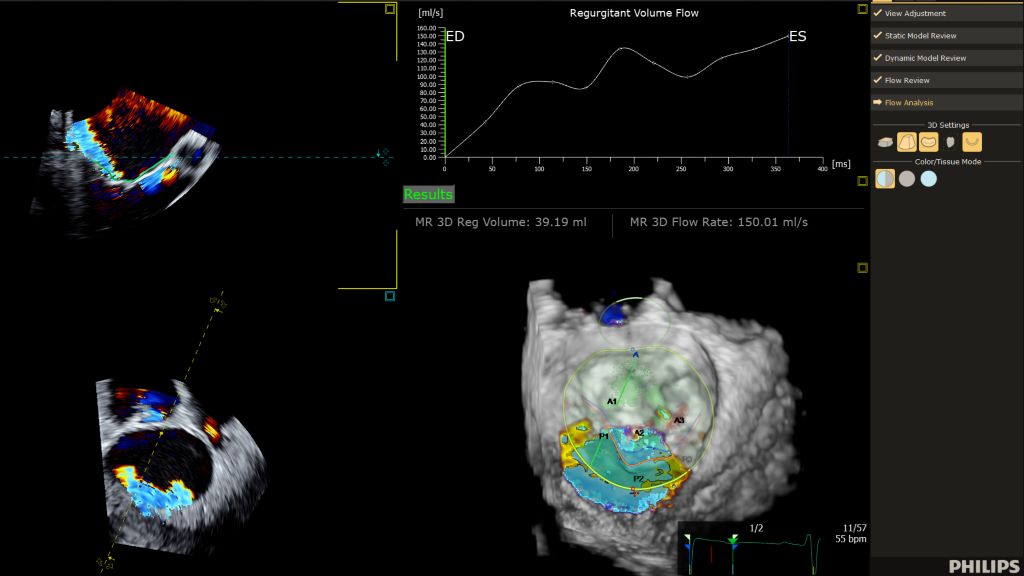Open the Dynamic Model Review step
Image resolution: width=1024 pixels, height=576 pixels.
coord(946,57)
